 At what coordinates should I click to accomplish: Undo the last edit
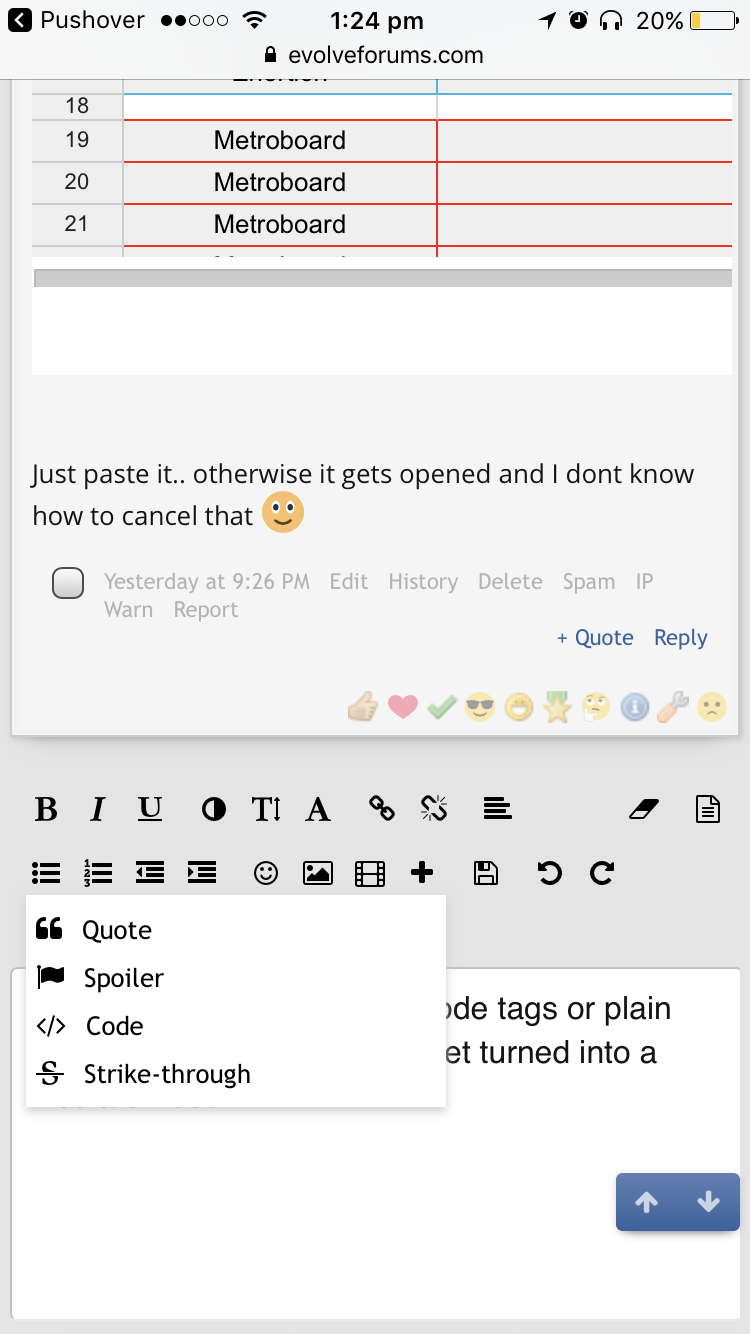pyautogui.click(x=549, y=873)
